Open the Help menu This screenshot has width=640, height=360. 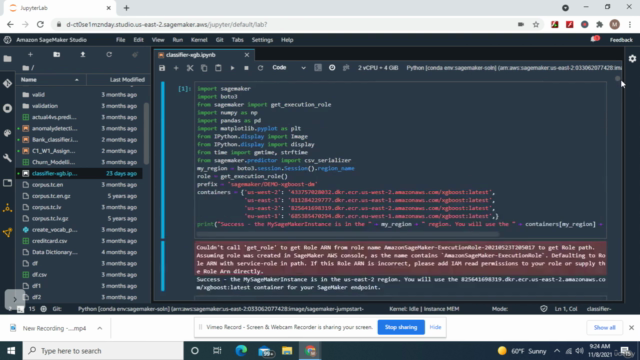(x=287, y=40)
